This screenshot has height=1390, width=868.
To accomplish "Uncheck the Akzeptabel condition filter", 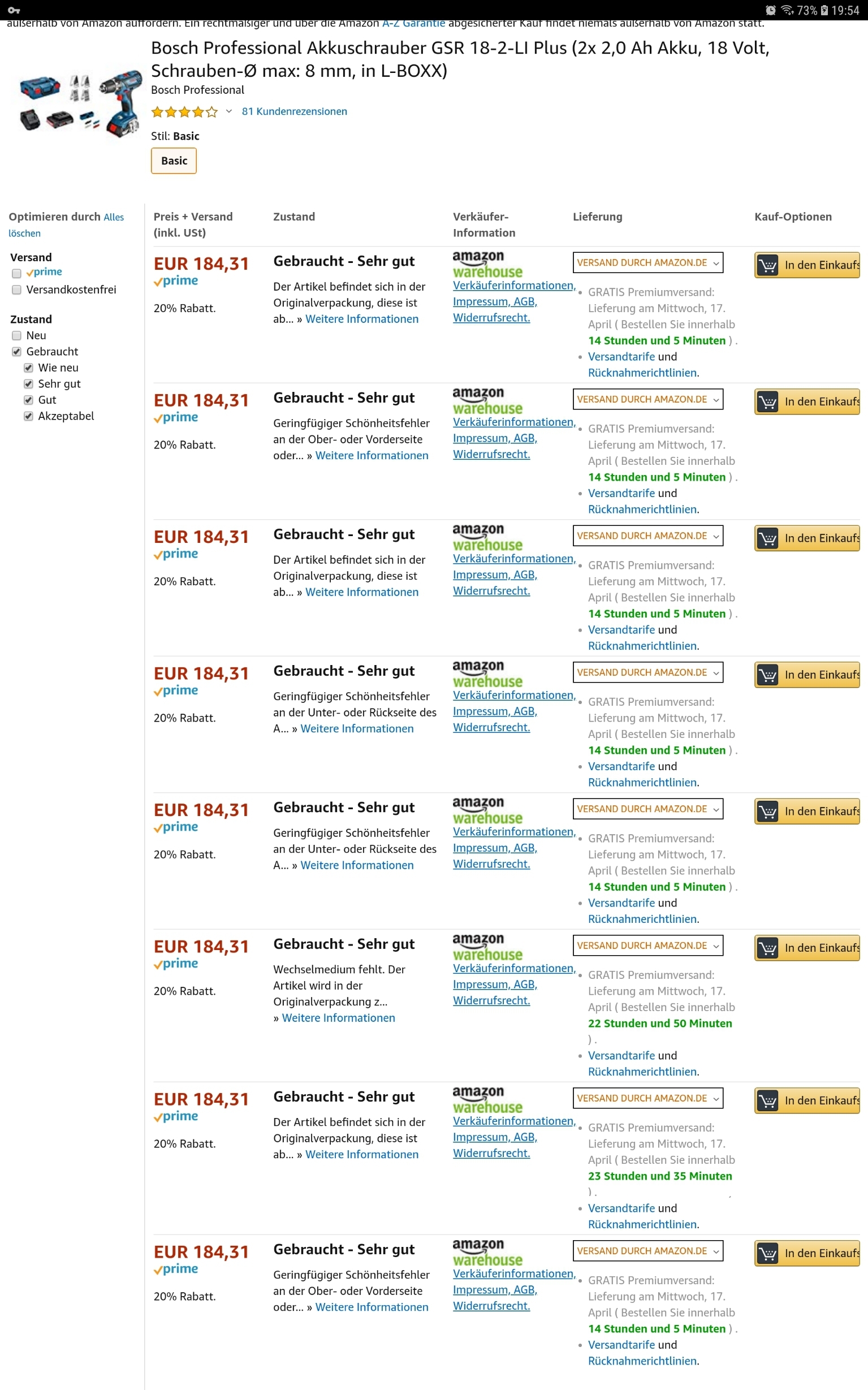I will tap(28, 416).
